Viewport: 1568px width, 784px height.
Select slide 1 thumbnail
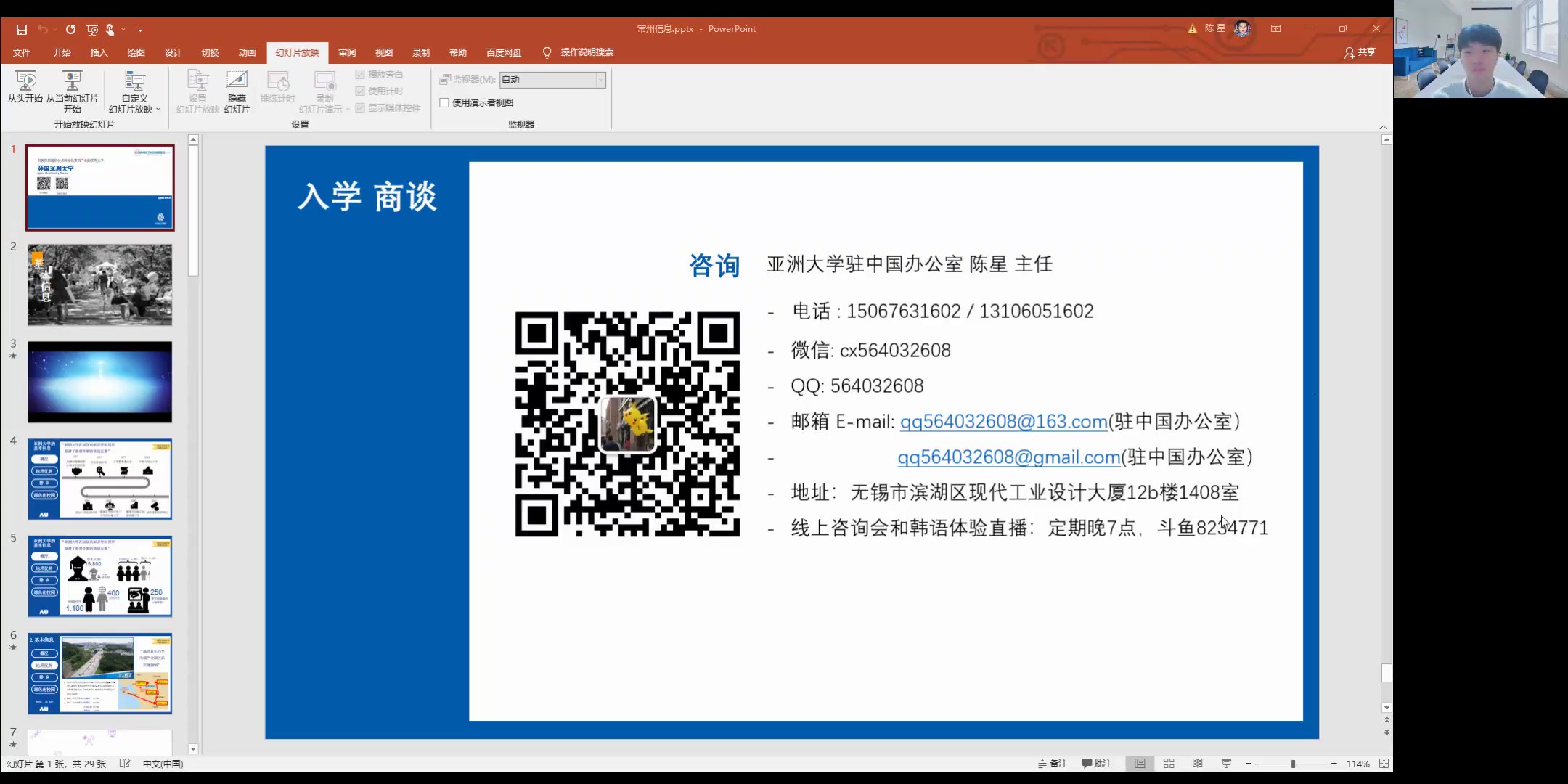tap(100, 187)
